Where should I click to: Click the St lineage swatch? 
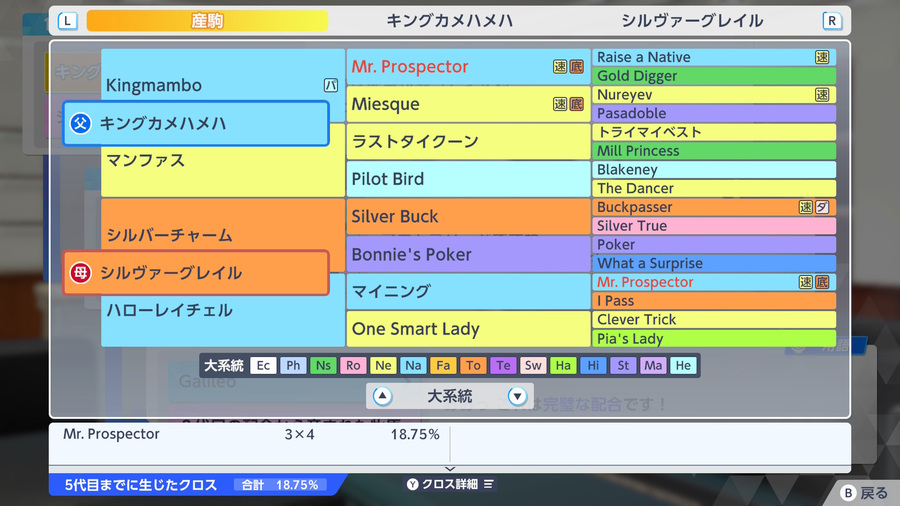click(x=623, y=365)
